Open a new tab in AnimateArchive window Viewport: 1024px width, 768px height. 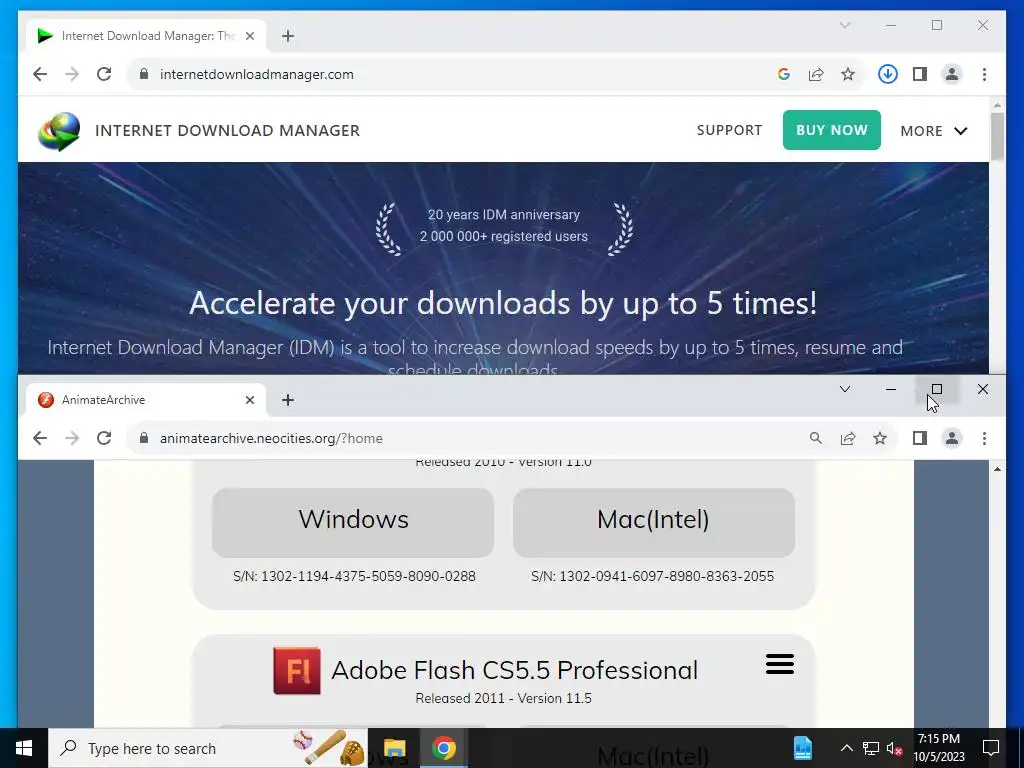(288, 400)
